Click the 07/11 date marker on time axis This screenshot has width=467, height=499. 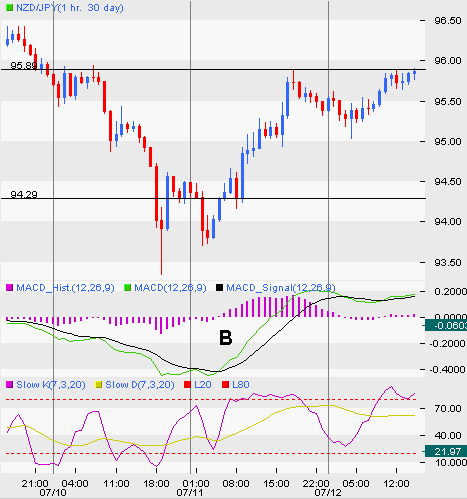pos(190,492)
